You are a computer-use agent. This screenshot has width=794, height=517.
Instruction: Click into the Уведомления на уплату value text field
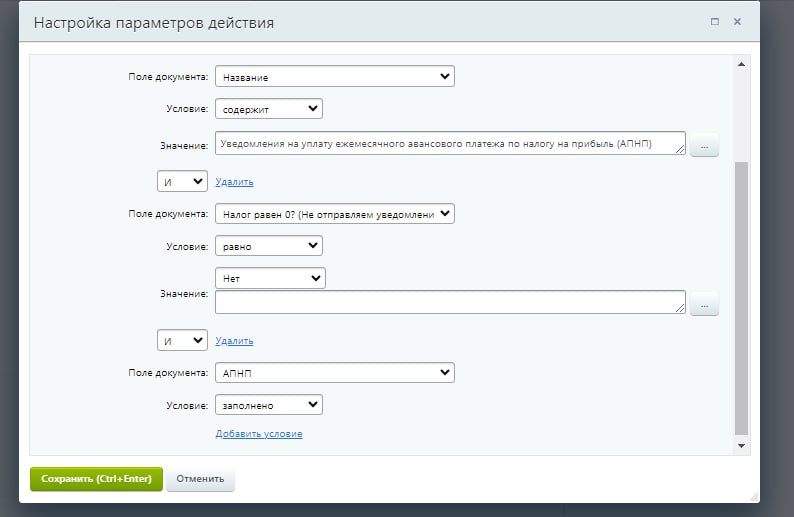(450, 144)
